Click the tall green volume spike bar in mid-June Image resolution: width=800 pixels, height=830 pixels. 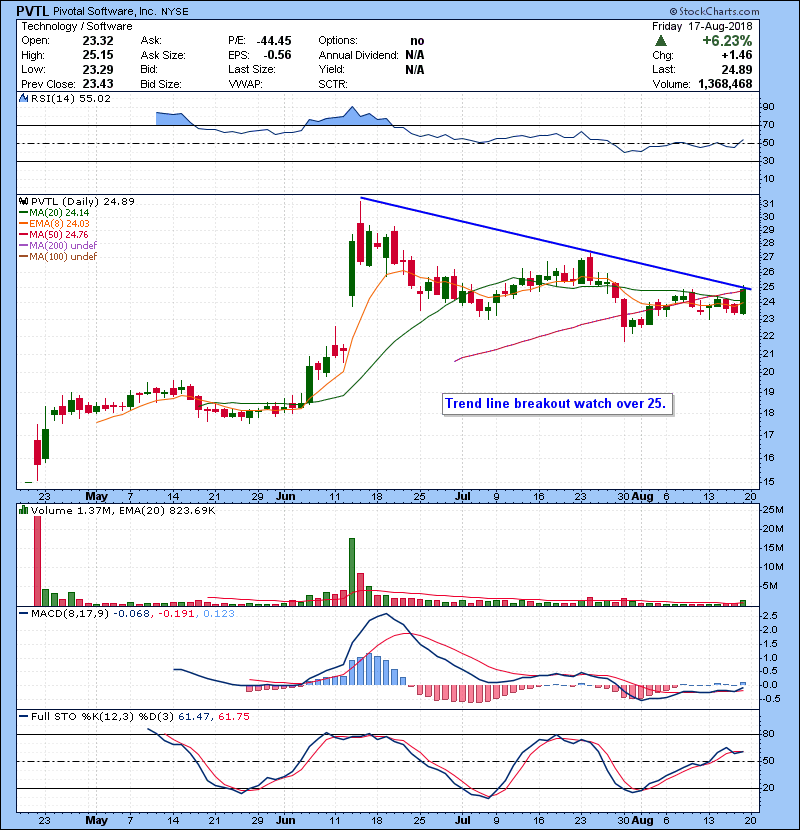click(x=352, y=572)
